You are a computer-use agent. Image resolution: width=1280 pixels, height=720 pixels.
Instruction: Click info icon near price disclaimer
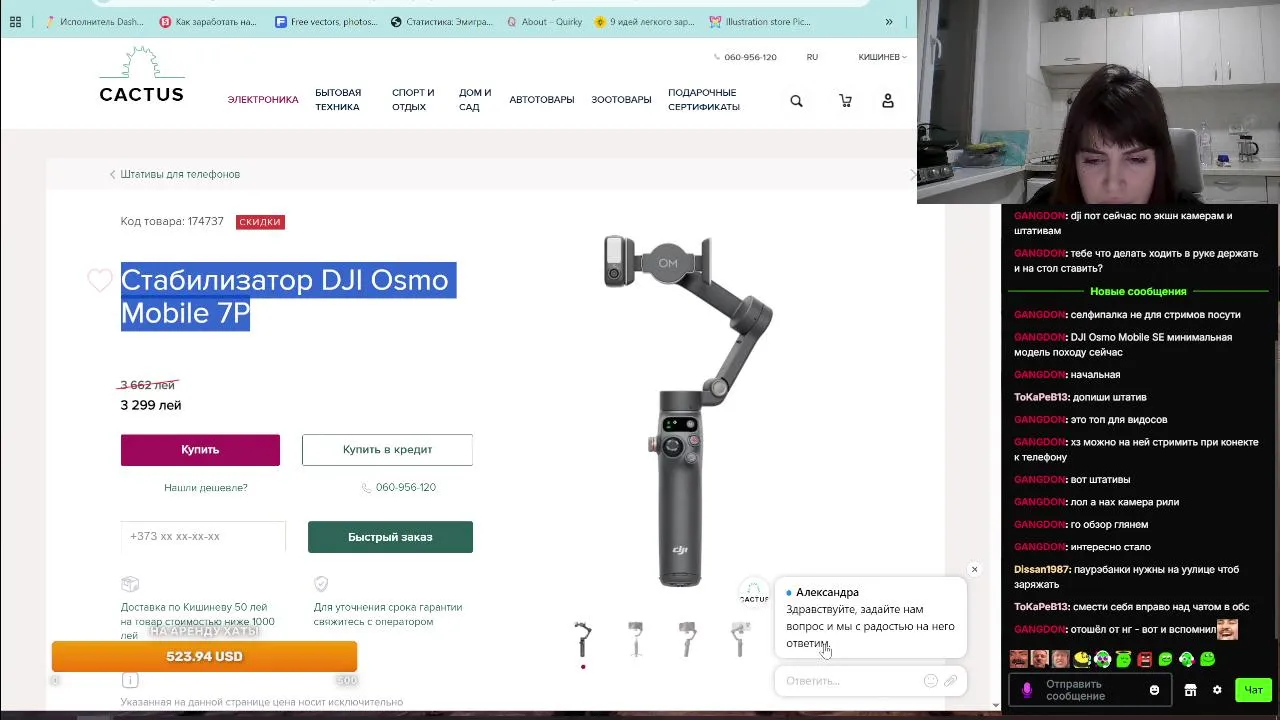coord(130,680)
